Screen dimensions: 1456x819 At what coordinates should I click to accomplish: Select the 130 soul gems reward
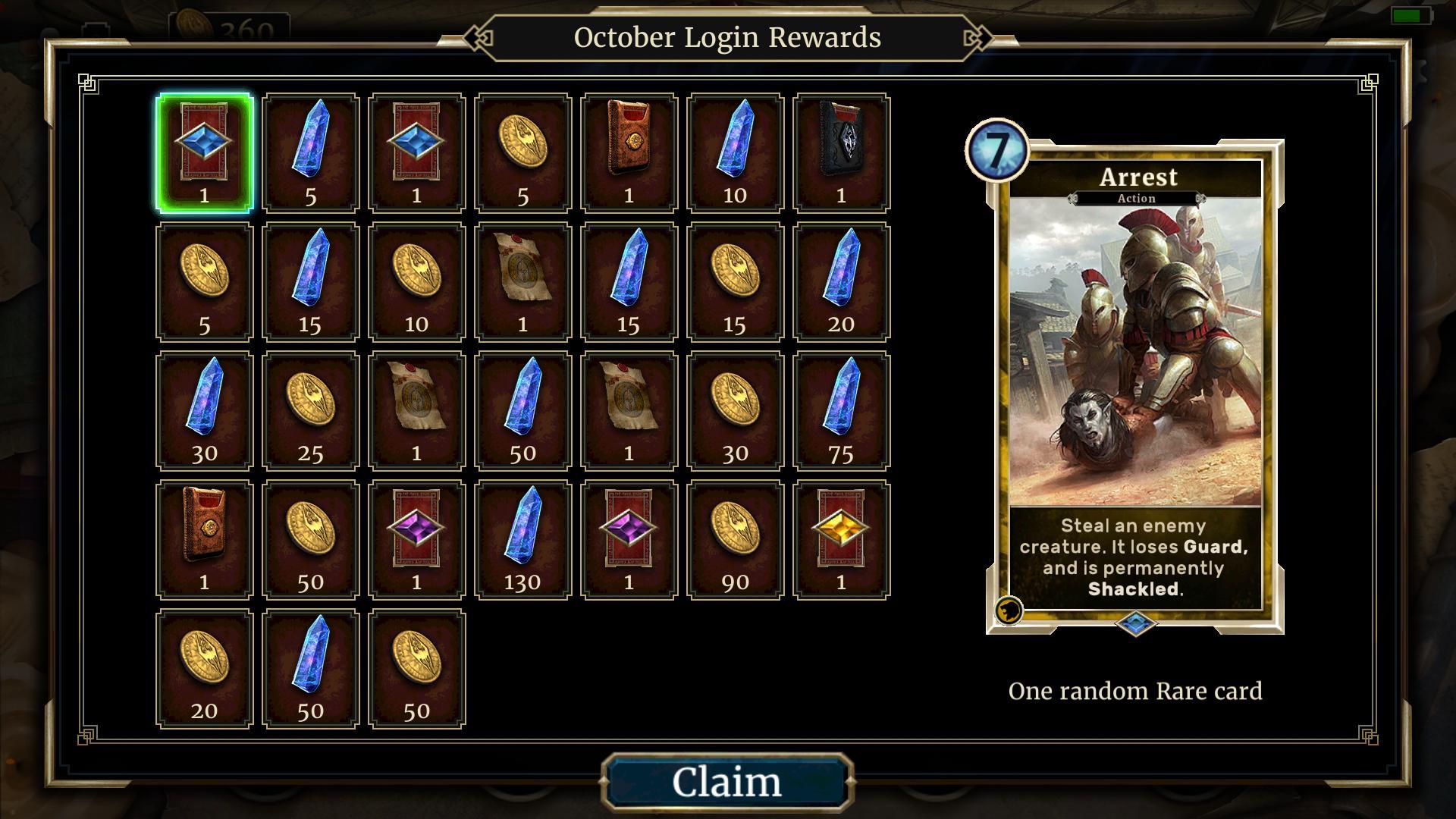pyautogui.click(x=522, y=539)
